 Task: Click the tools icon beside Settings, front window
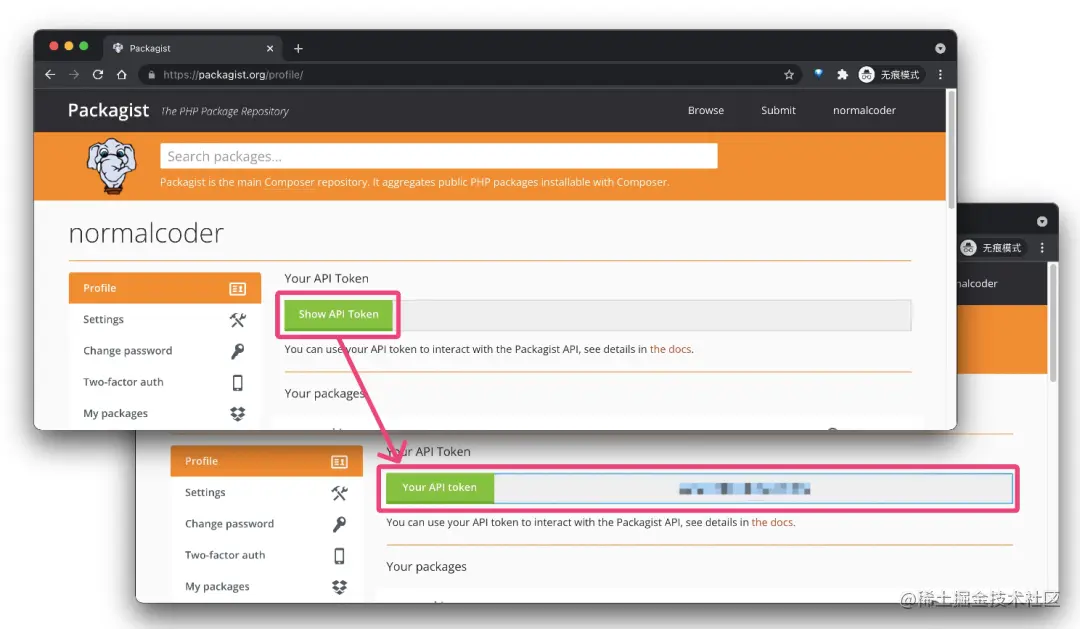click(x=238, y=320)
